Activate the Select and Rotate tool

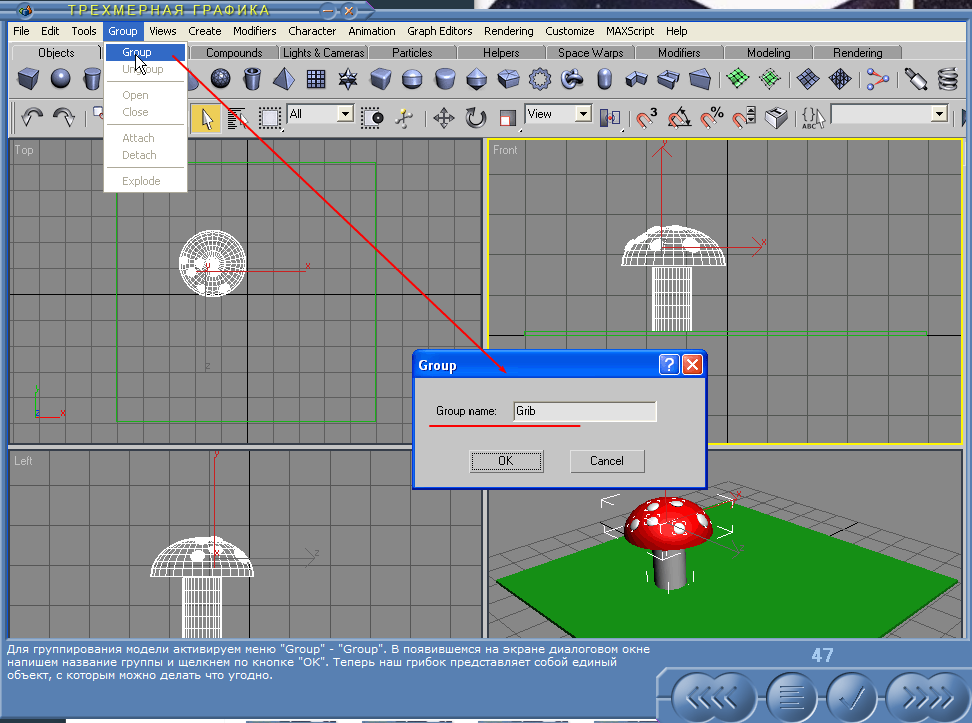[476, 117]
